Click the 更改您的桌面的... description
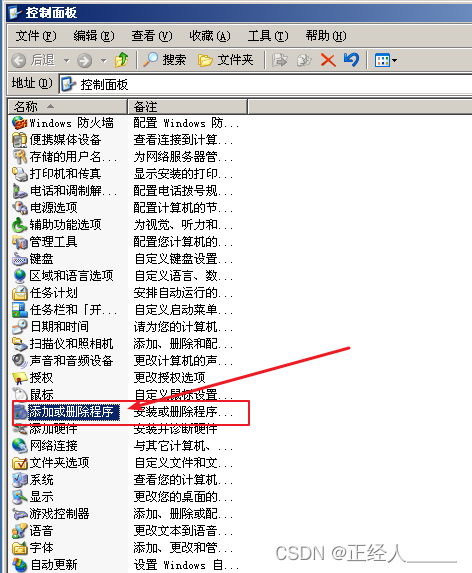Viewport: 472px width, 573px height. click(x=183, y=497)
